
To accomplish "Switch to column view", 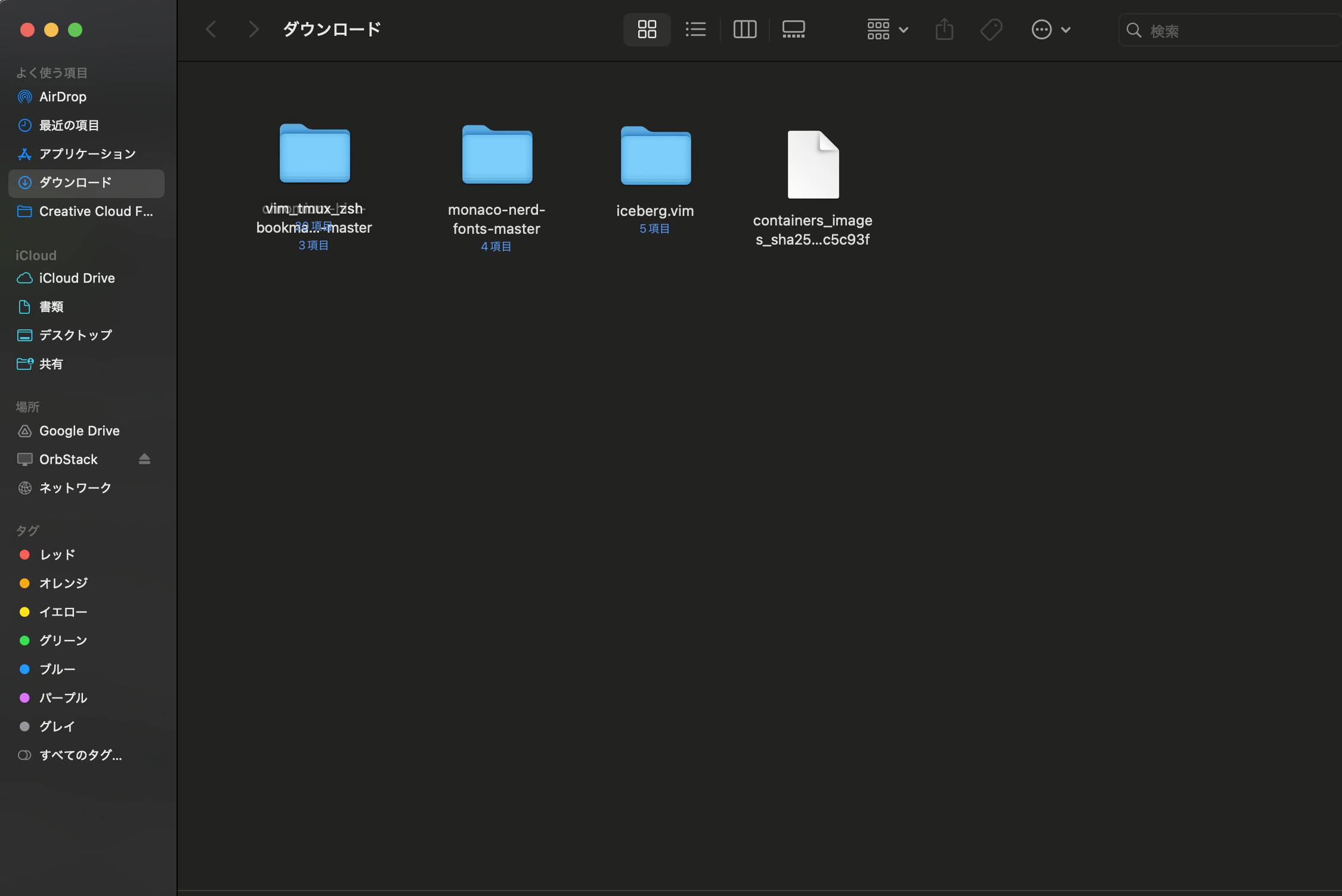I will 744,29.
